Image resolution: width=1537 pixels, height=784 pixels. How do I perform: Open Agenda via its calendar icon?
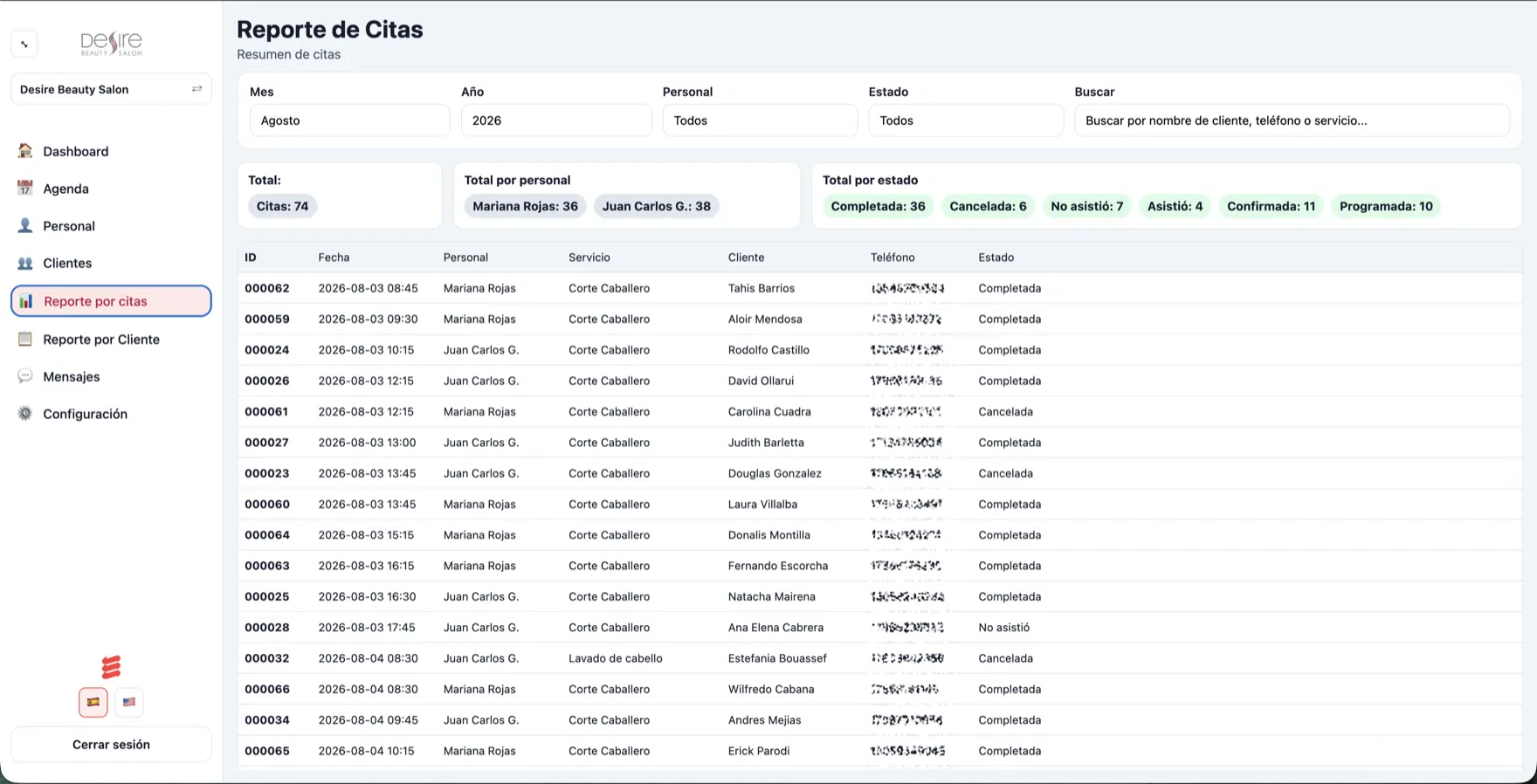point(25,189)
